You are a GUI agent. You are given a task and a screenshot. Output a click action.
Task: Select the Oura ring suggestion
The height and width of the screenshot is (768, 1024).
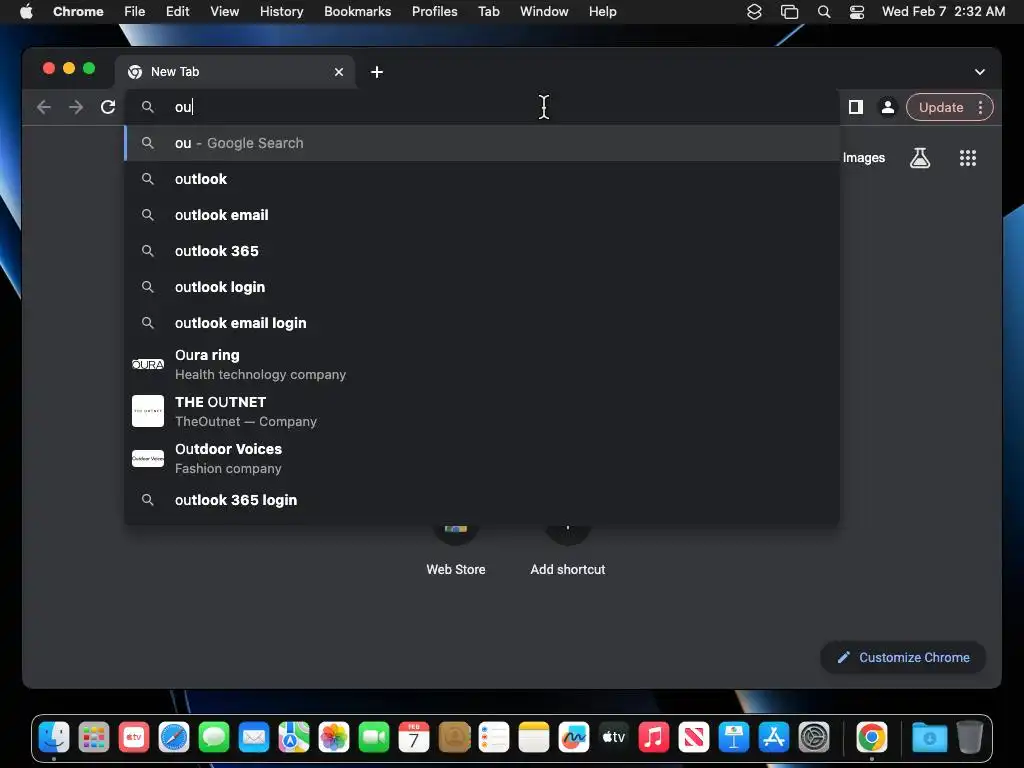482,364
